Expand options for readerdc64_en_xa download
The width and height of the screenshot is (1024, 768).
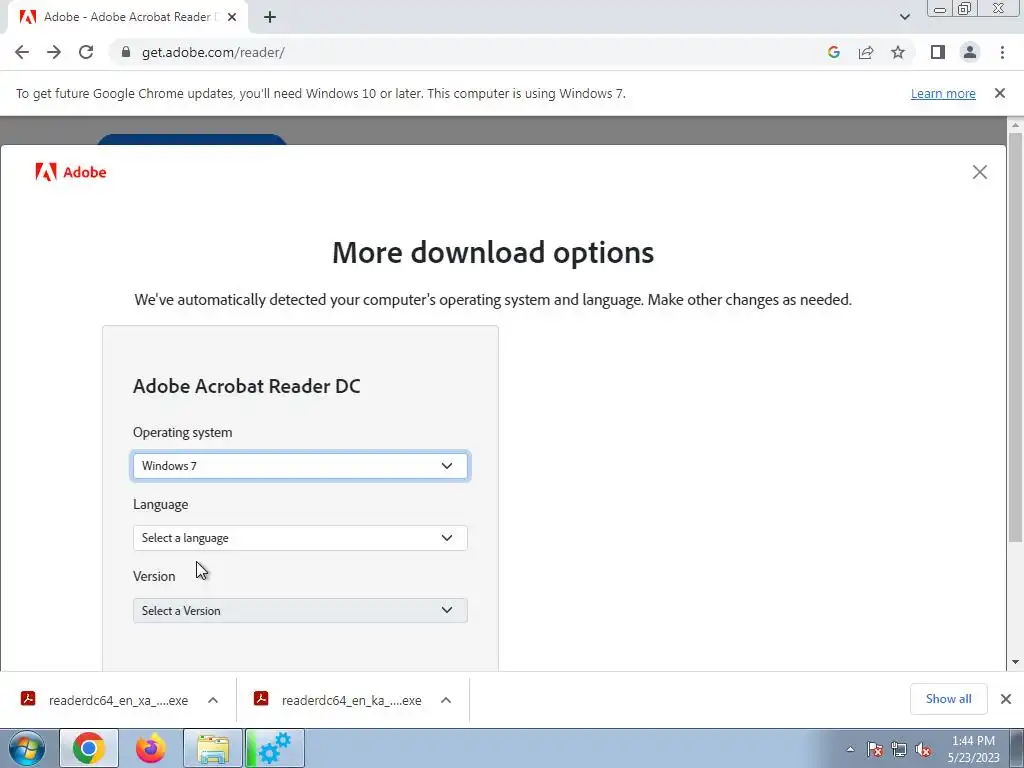[x=213, y=700]
